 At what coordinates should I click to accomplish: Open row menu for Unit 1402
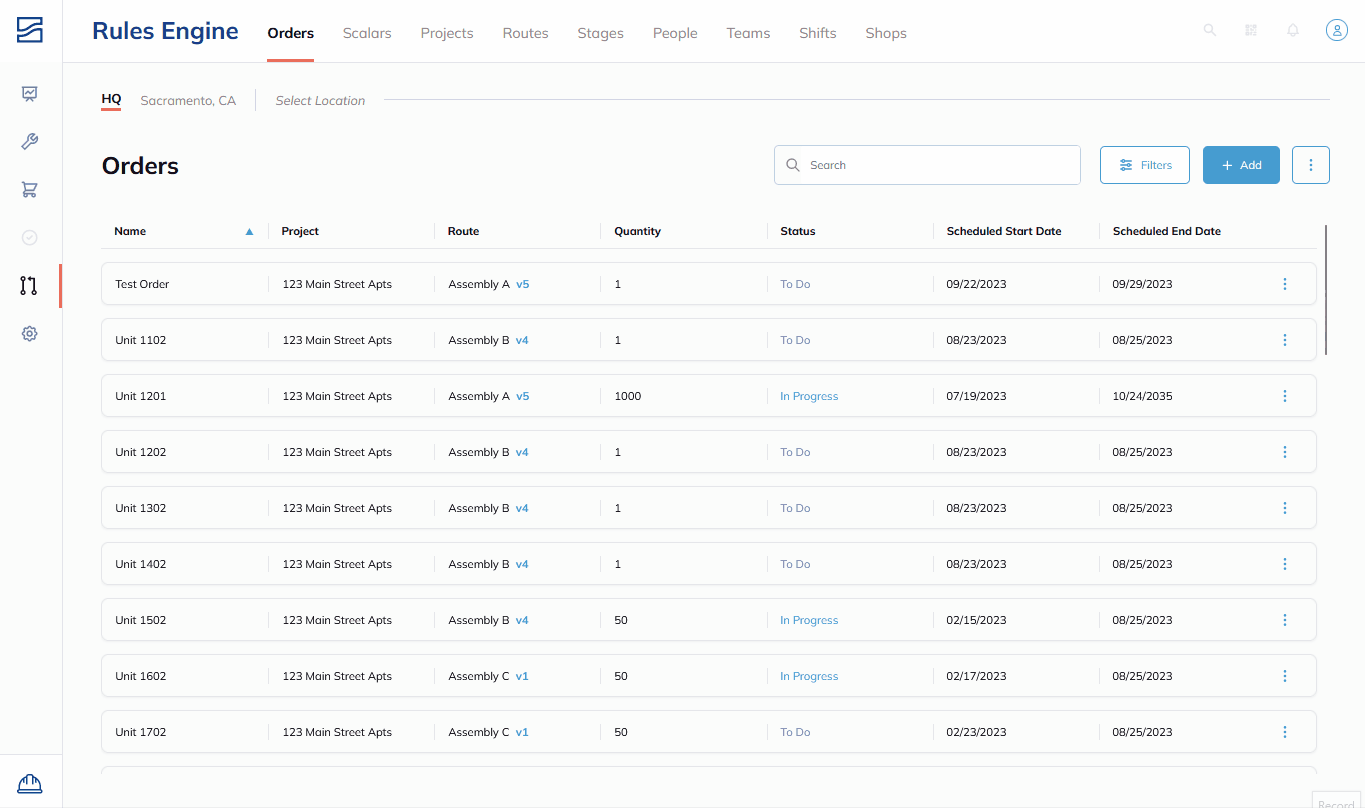(x=1285, y=564)
